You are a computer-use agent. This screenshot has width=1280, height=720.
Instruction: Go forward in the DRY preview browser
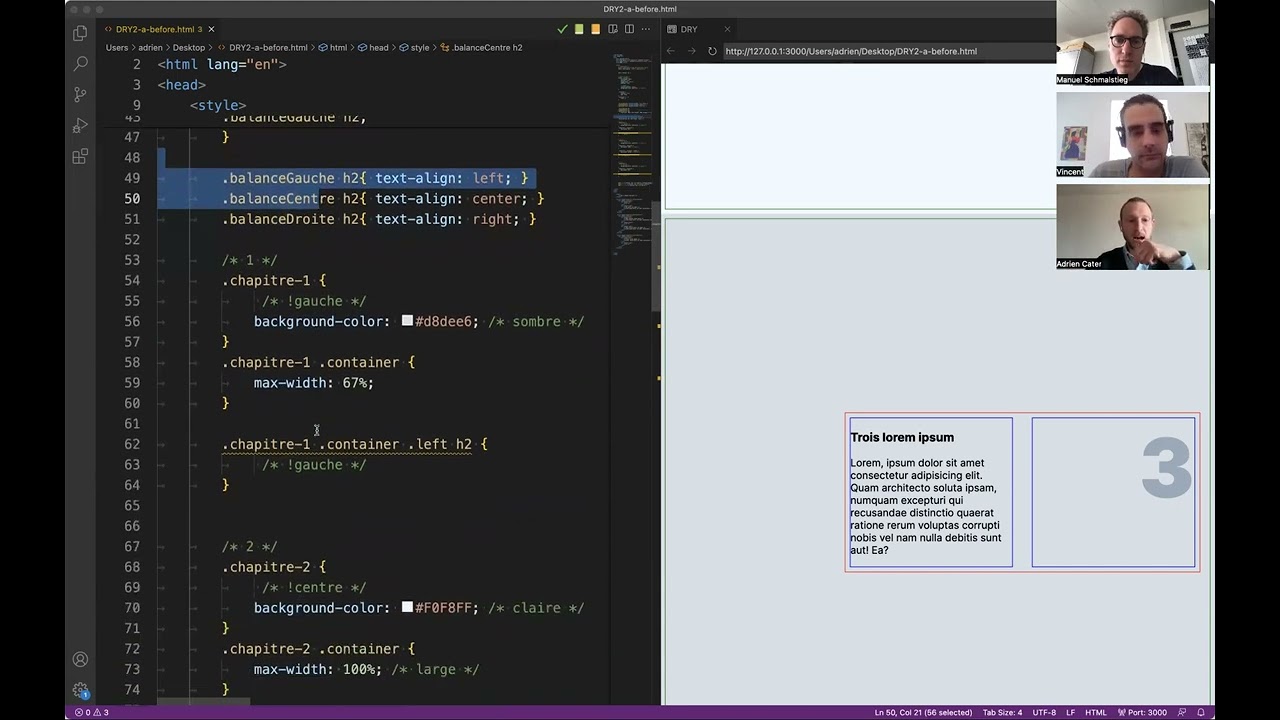click(x=691, y=51)
